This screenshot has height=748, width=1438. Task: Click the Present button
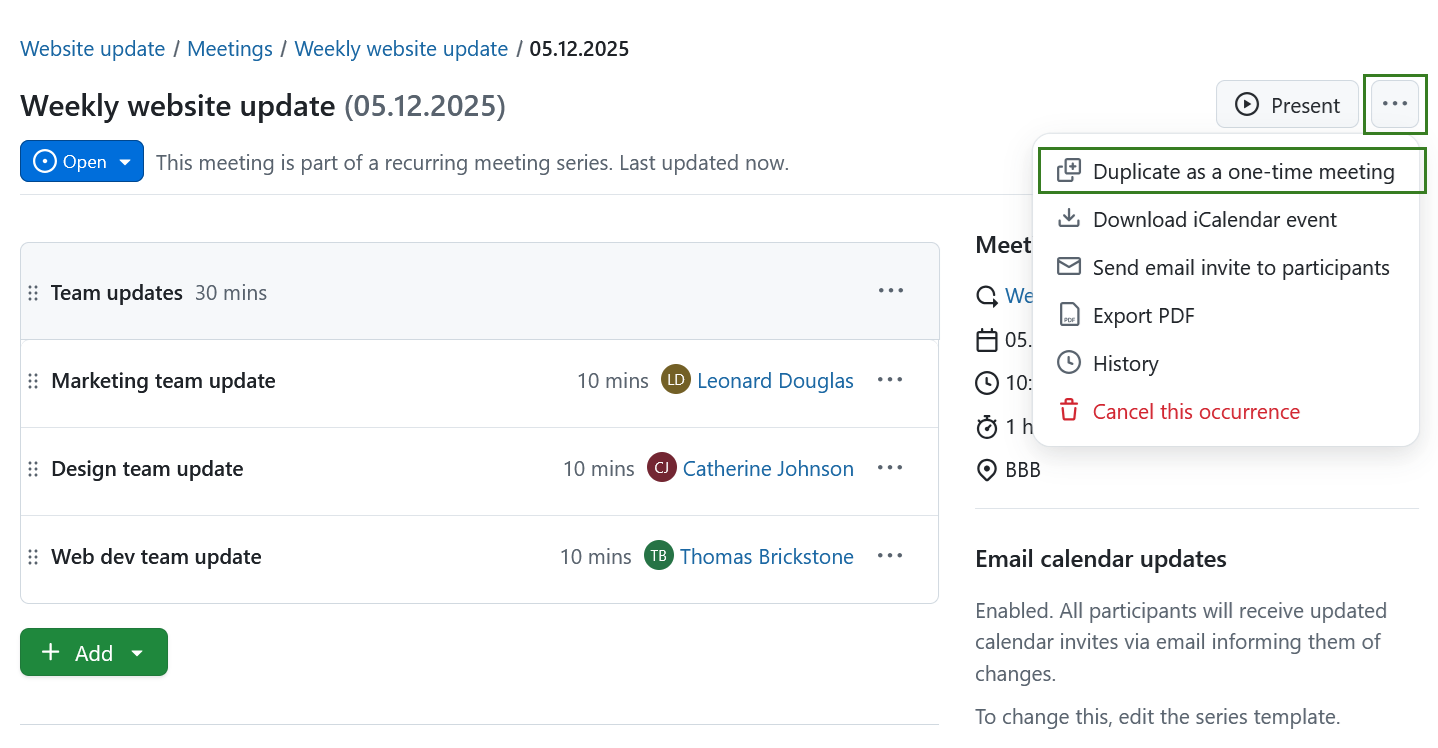(1287, 105)
